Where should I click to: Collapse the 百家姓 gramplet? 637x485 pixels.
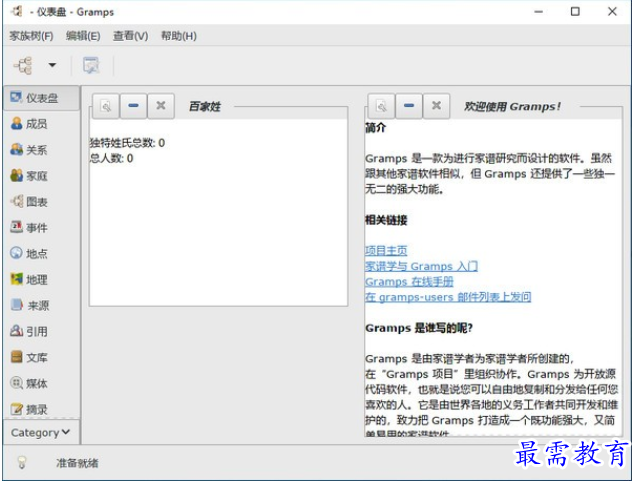pos(133,106)
